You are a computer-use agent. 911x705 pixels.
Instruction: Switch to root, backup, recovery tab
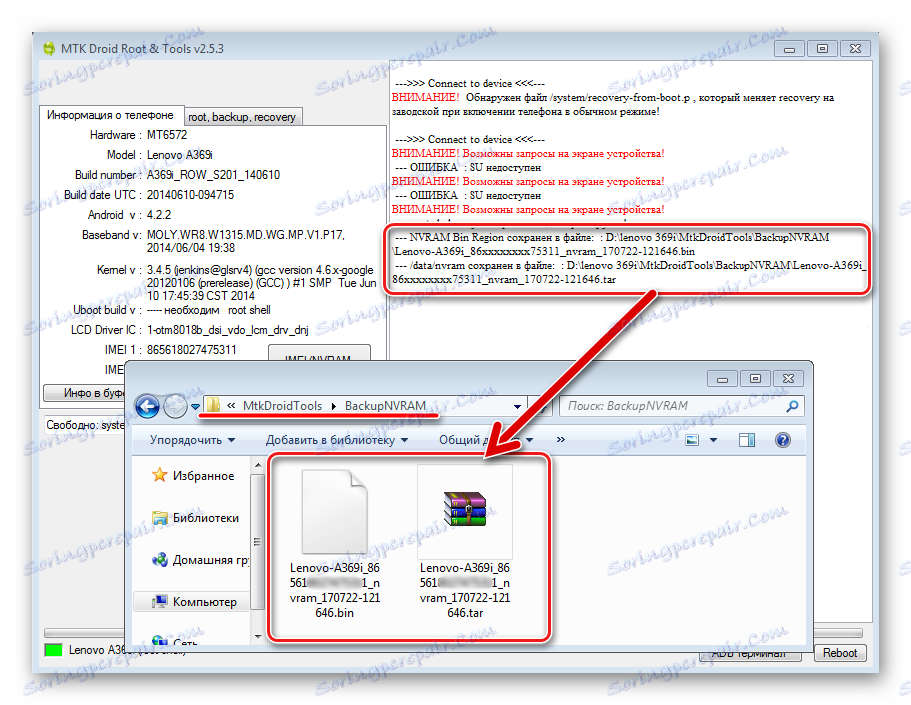pyautogui.click(x=242, y=117)
